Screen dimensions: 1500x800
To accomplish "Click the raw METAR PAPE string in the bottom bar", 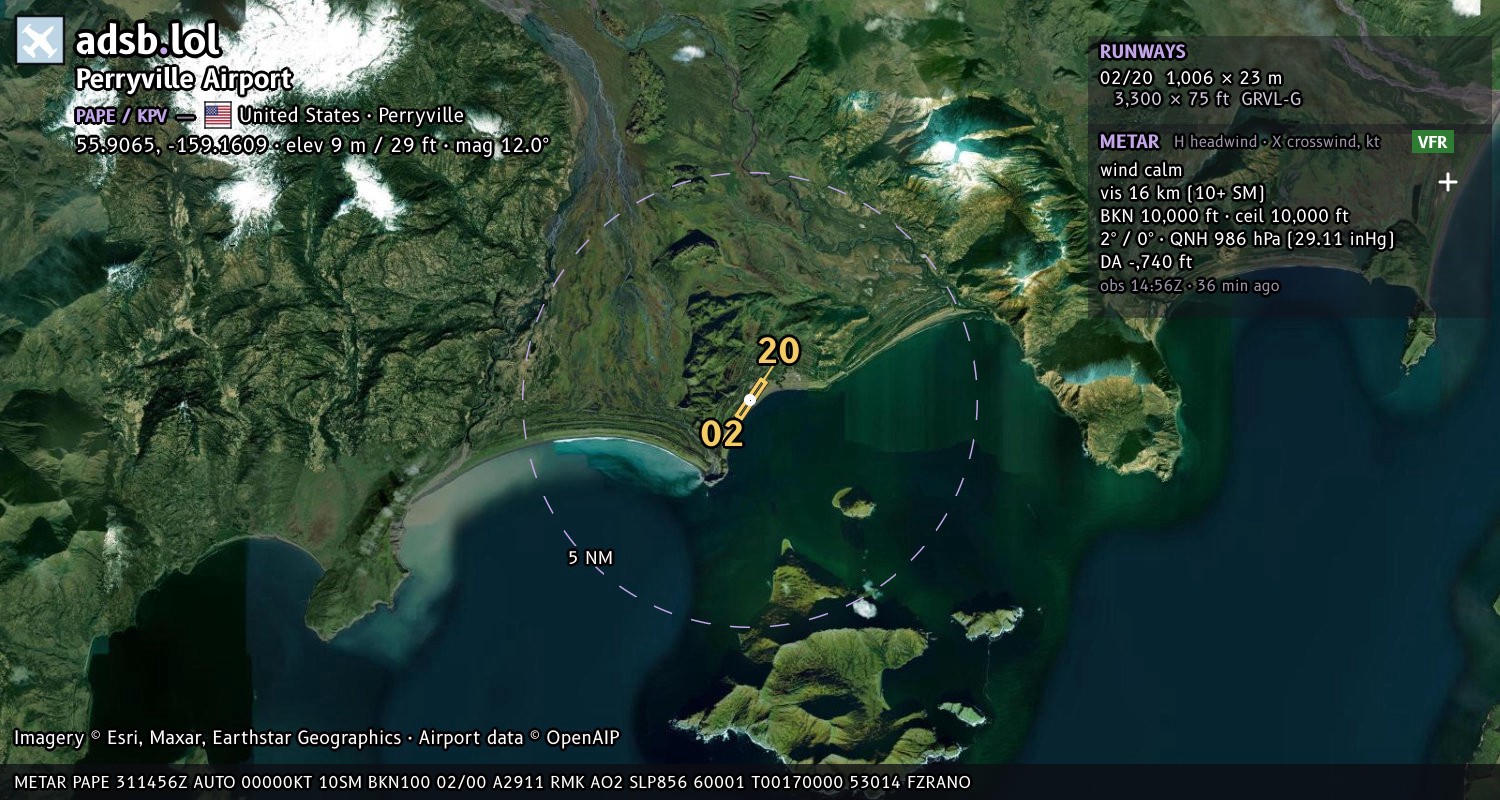I will 492,782.
